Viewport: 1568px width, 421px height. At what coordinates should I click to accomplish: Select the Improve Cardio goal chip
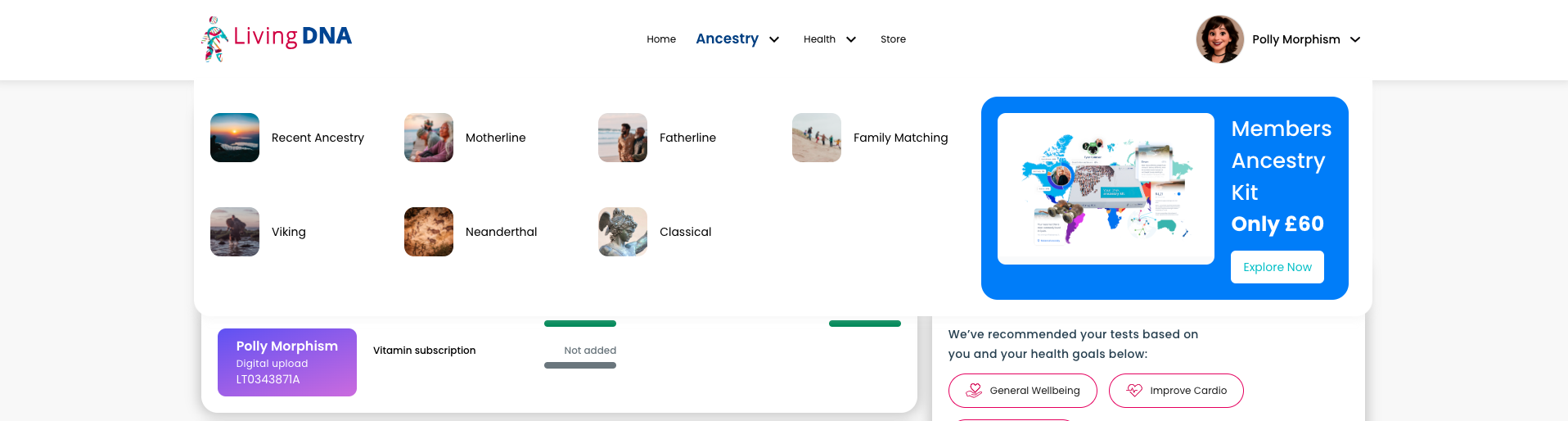coord(1176,391)
